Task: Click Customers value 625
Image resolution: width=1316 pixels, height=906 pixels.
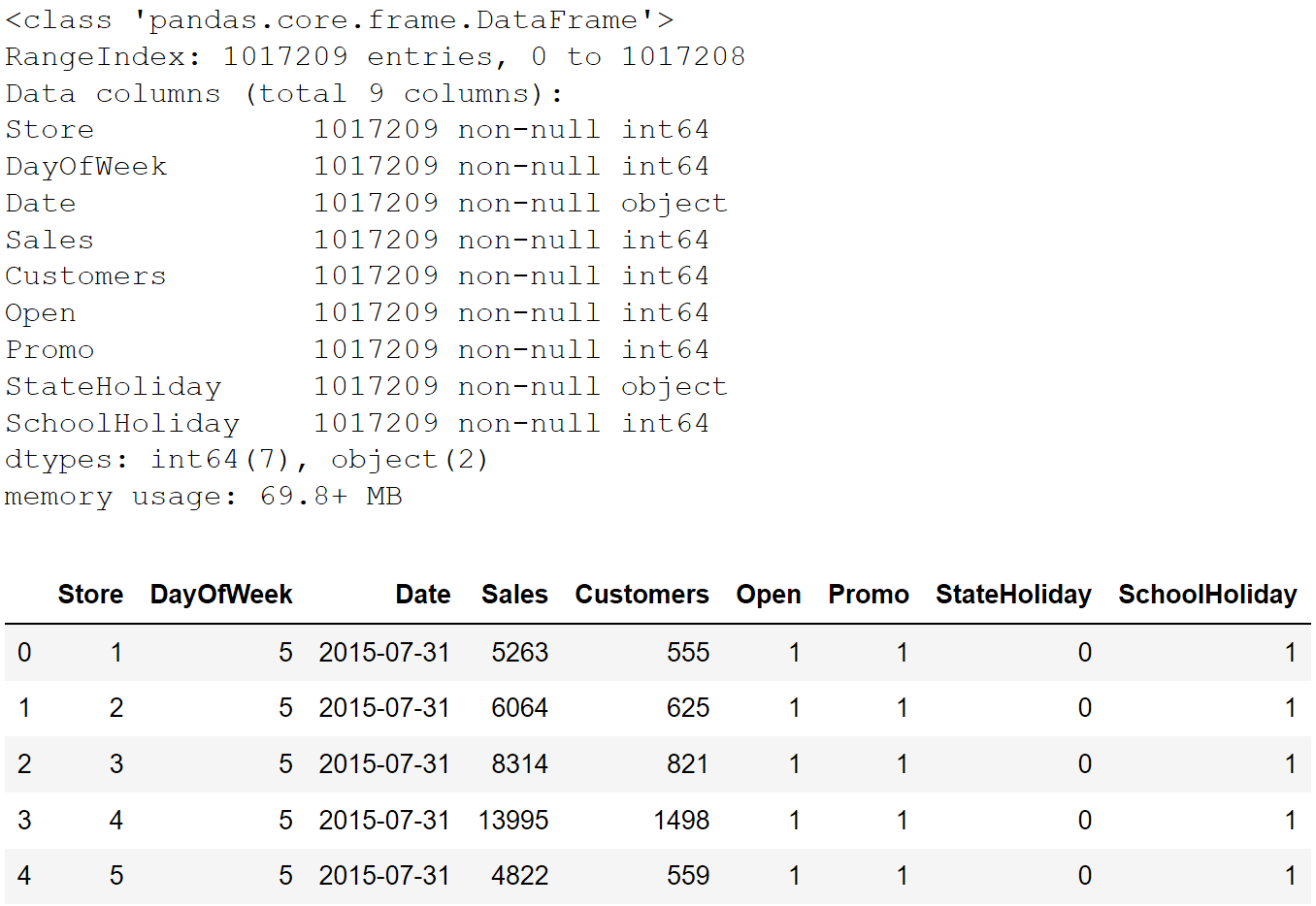Action: [688, 708]
